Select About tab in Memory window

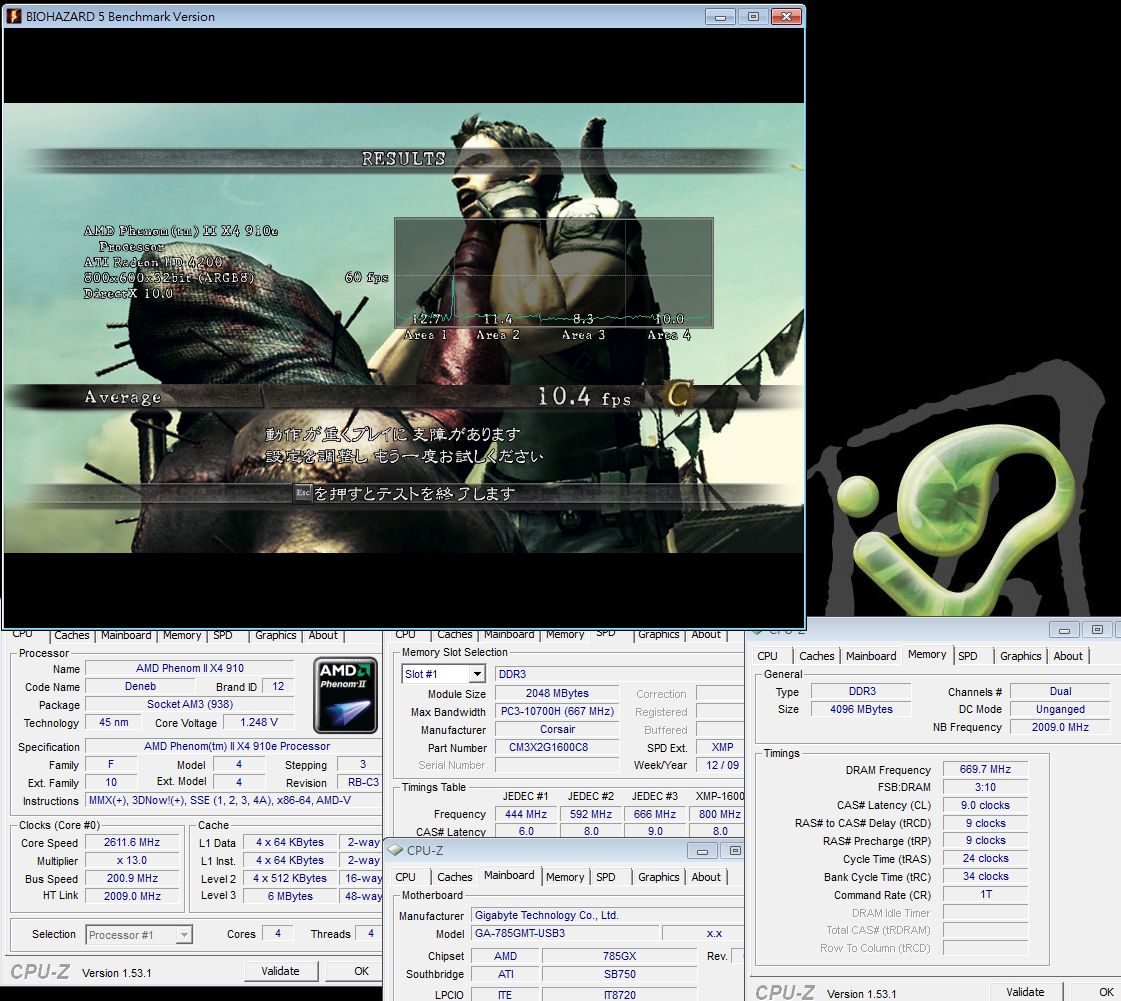[1067, 656]
